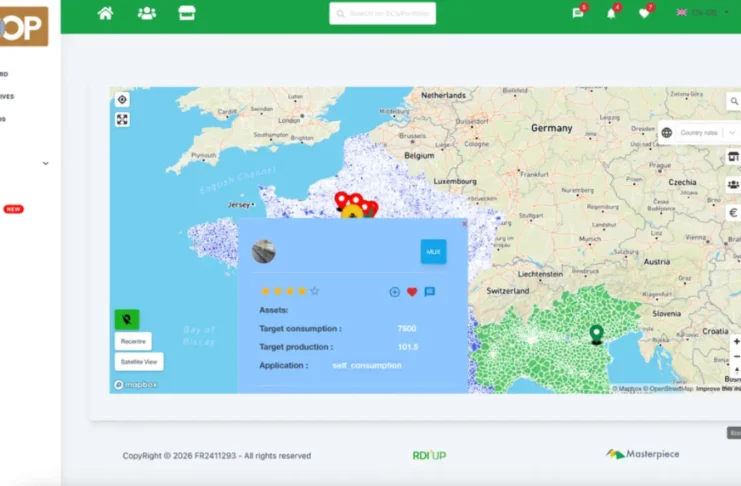Switch to Satellite View
The height and width of the screenshot is (486, 741).
[139, 362]
